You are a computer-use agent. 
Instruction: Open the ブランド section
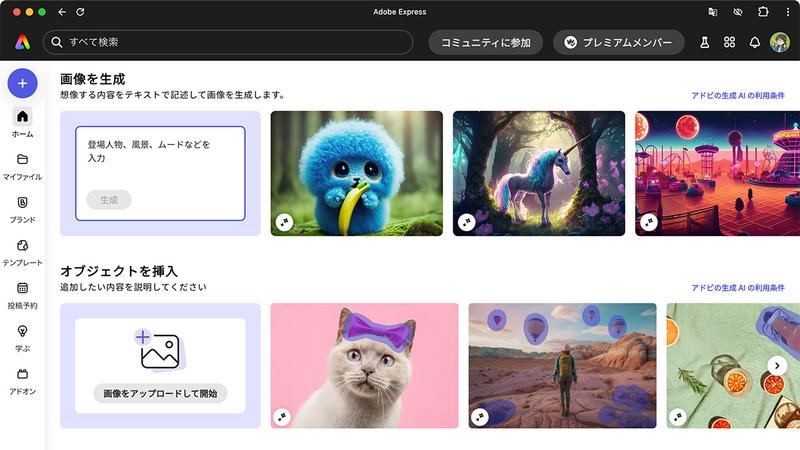click(x=22, y=209)
